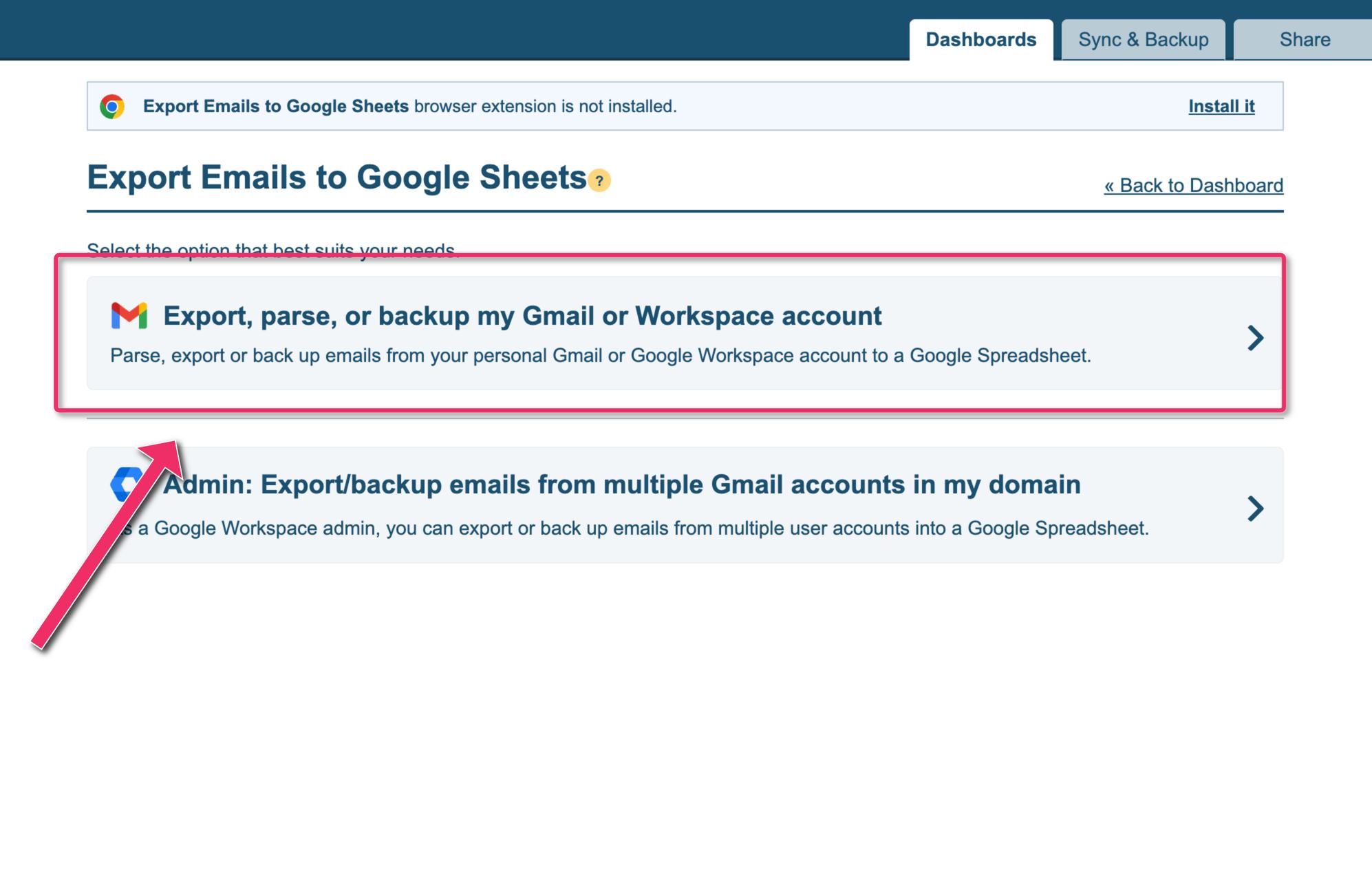The height and width of the screenshot is (896, 1372).
Task: Click bold 'Export Emails to Google Sheets' banner text
Action: click(x=275, y=107)
